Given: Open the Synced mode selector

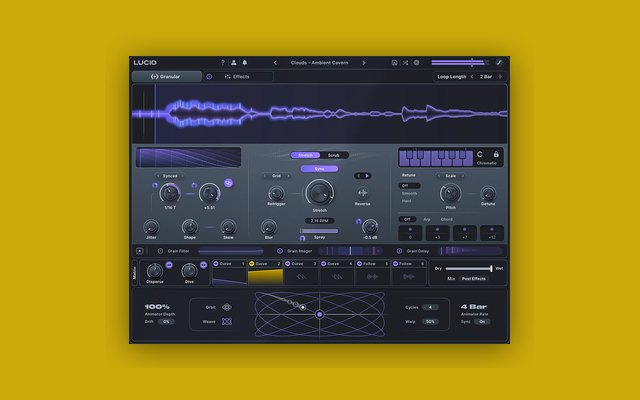Looking at the screenshot, I should 170,176.
